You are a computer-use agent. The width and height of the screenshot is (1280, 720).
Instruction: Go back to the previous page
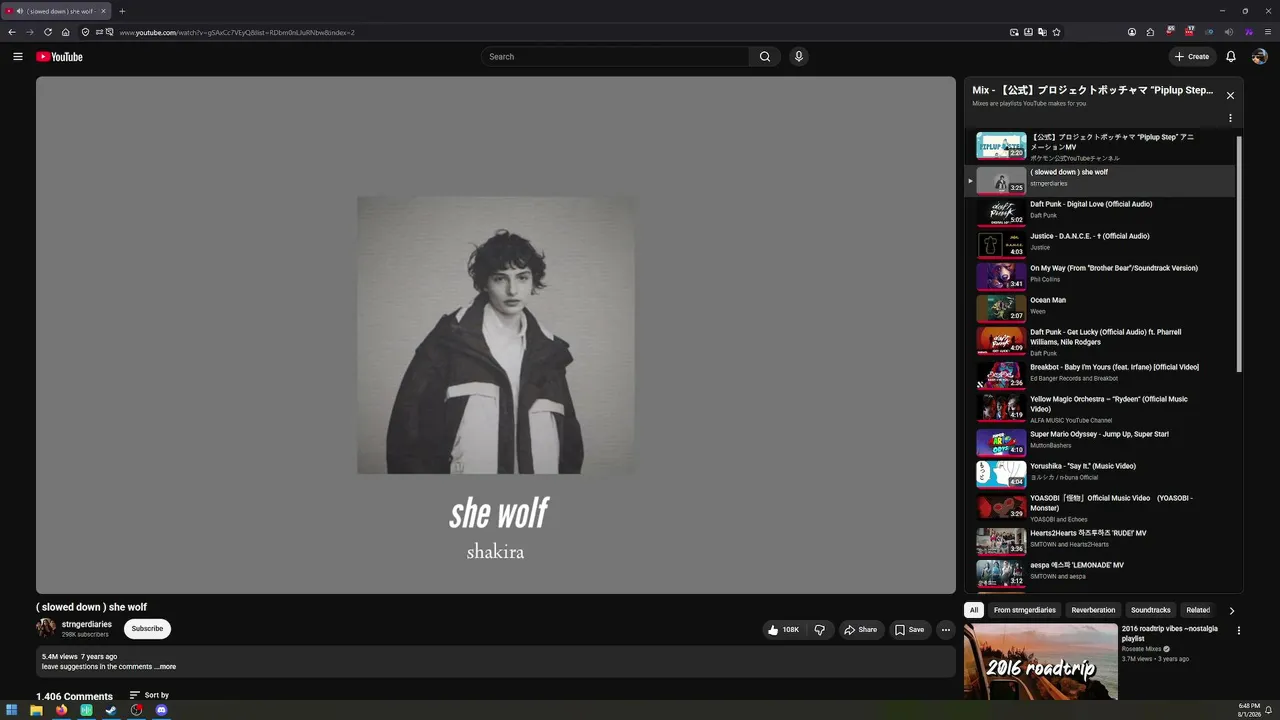tap(12, 32)
